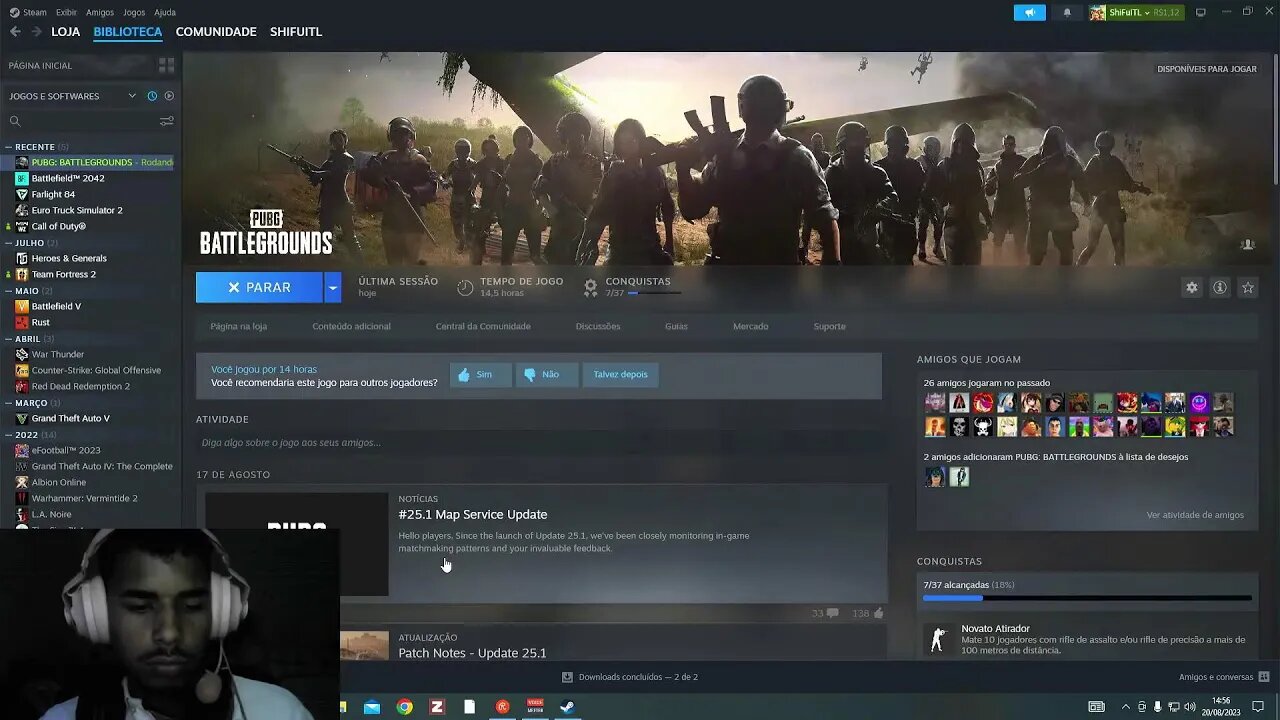Click the activity status text field

[x=539, y=442]
